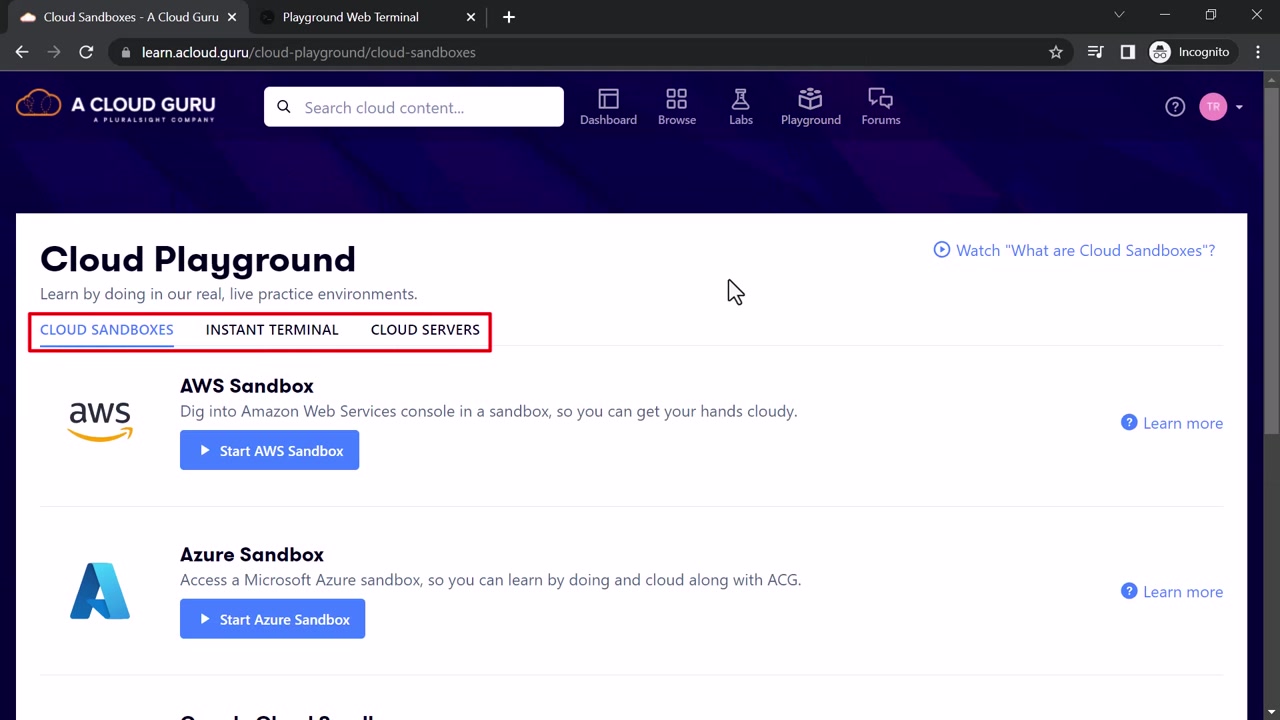This screenshot has height=720, width=1280.
Task: Switch to Instant Terminal tab
Action: click(x=272, y=330)
